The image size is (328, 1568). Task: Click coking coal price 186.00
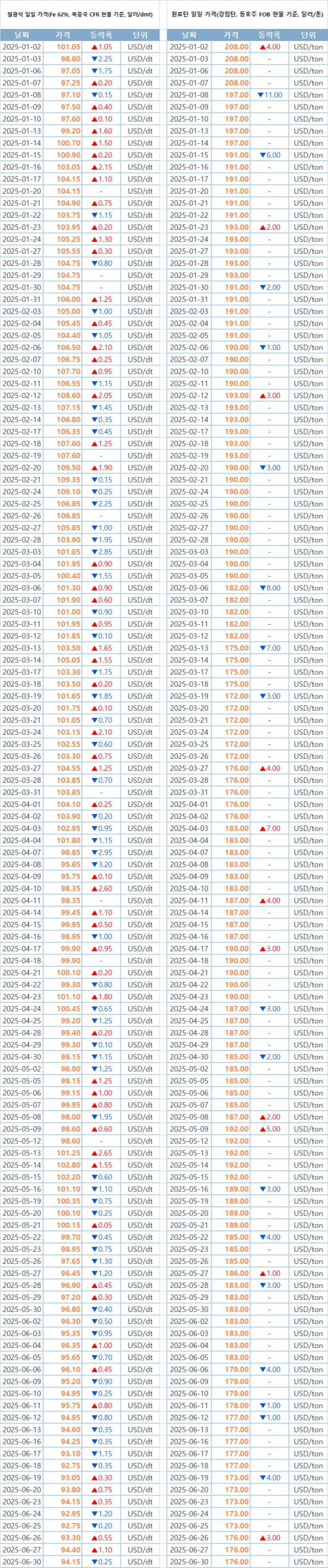pyautogui.click(x=236, y=1273)
